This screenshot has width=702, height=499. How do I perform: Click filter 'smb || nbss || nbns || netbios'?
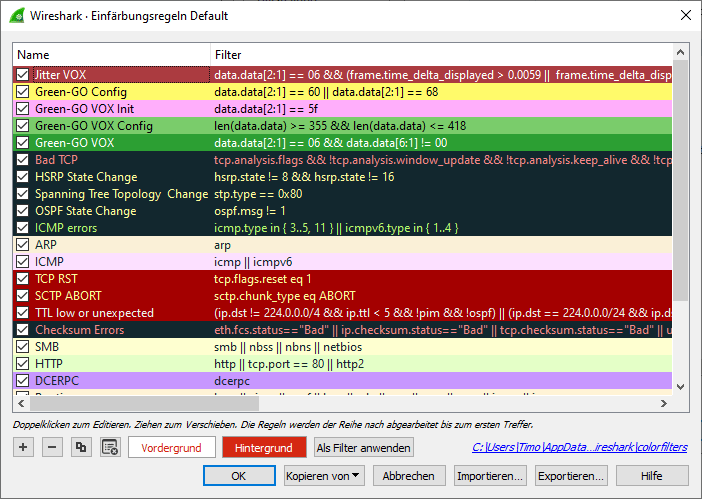pos(288,347)
